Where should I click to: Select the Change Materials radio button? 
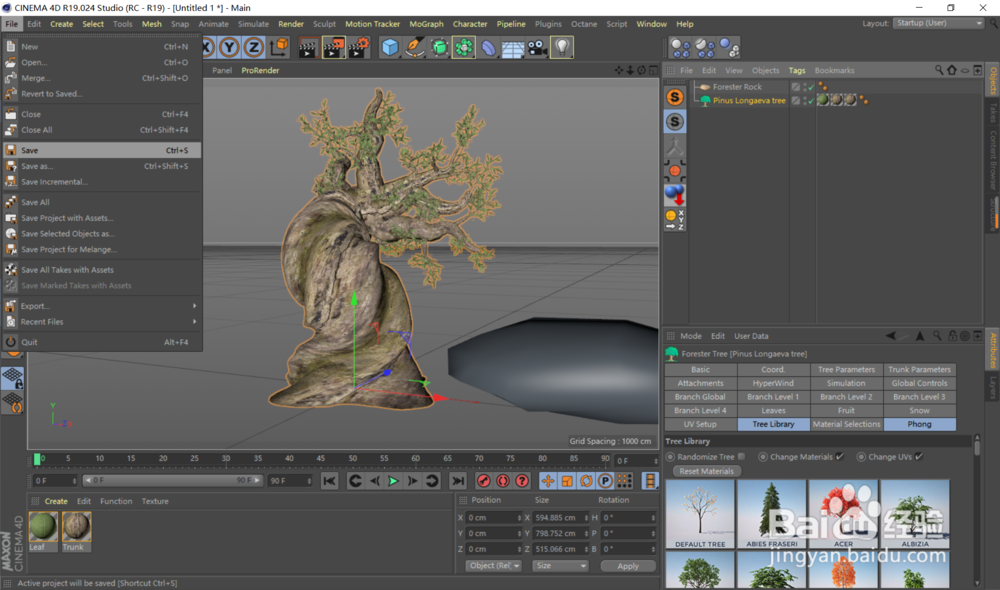[763, 457]
